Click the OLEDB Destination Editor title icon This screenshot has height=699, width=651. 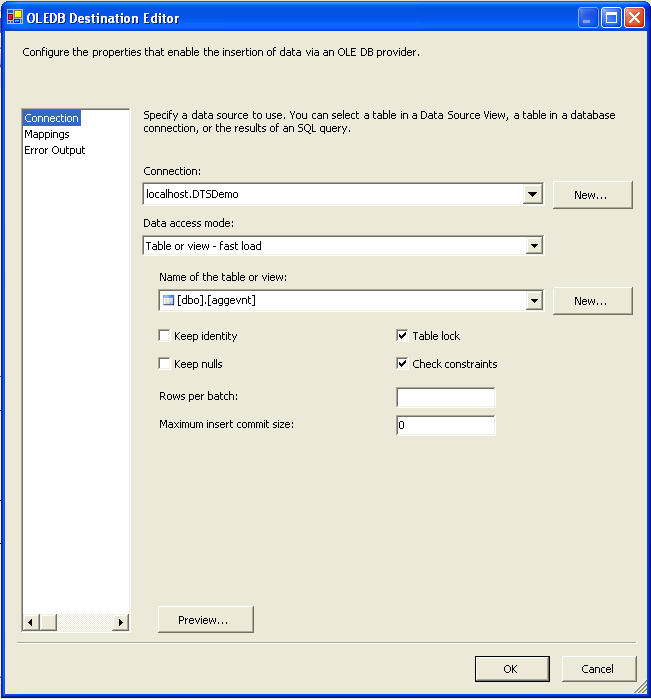(x=15, y=17)
